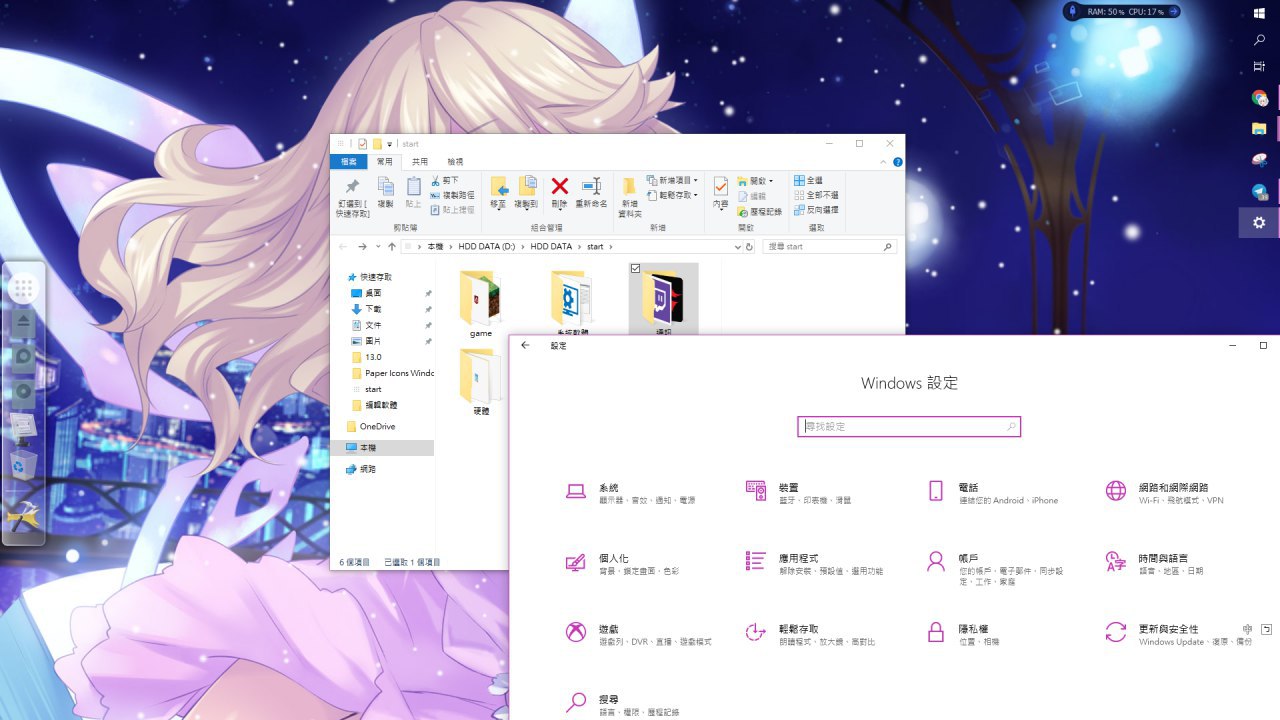
Task: Open Time & Language (時間與語言) settings
Action: [1155, 564]
